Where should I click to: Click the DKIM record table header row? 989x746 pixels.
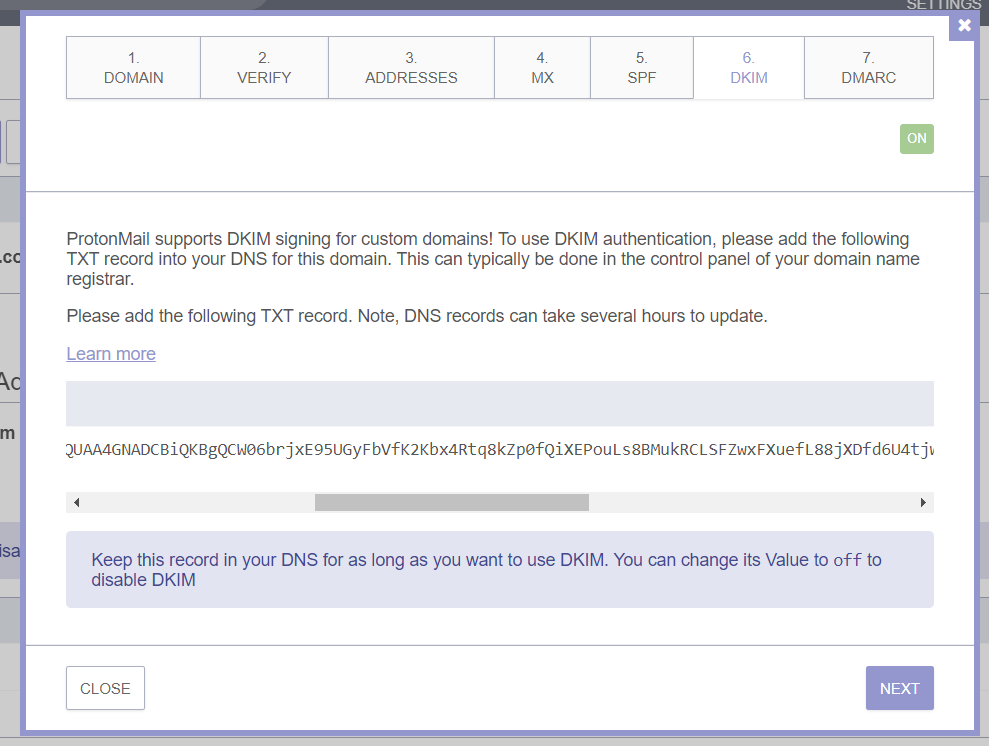pos(500,404)
